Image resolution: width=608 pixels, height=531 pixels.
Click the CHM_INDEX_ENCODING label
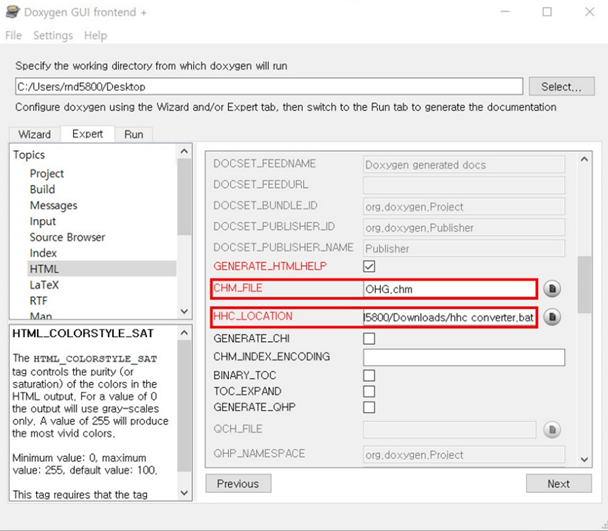tap(271, 356)
